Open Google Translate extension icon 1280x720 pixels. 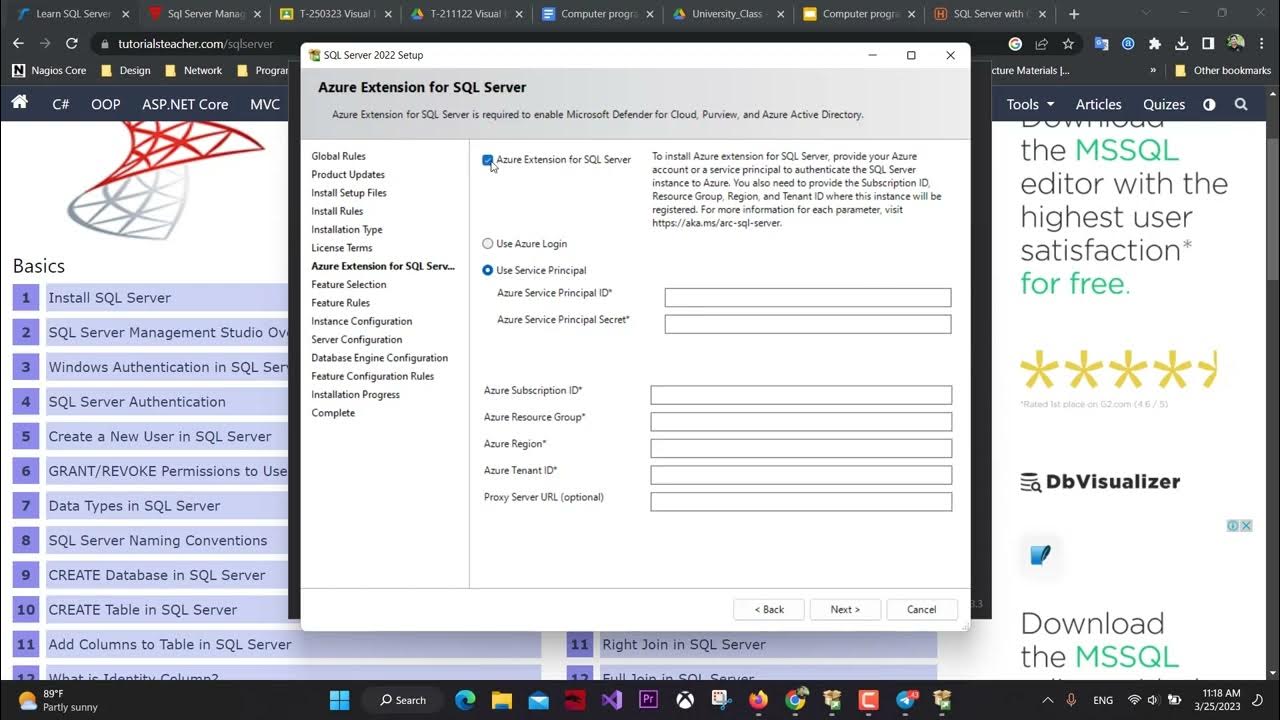pos(1102,44)
